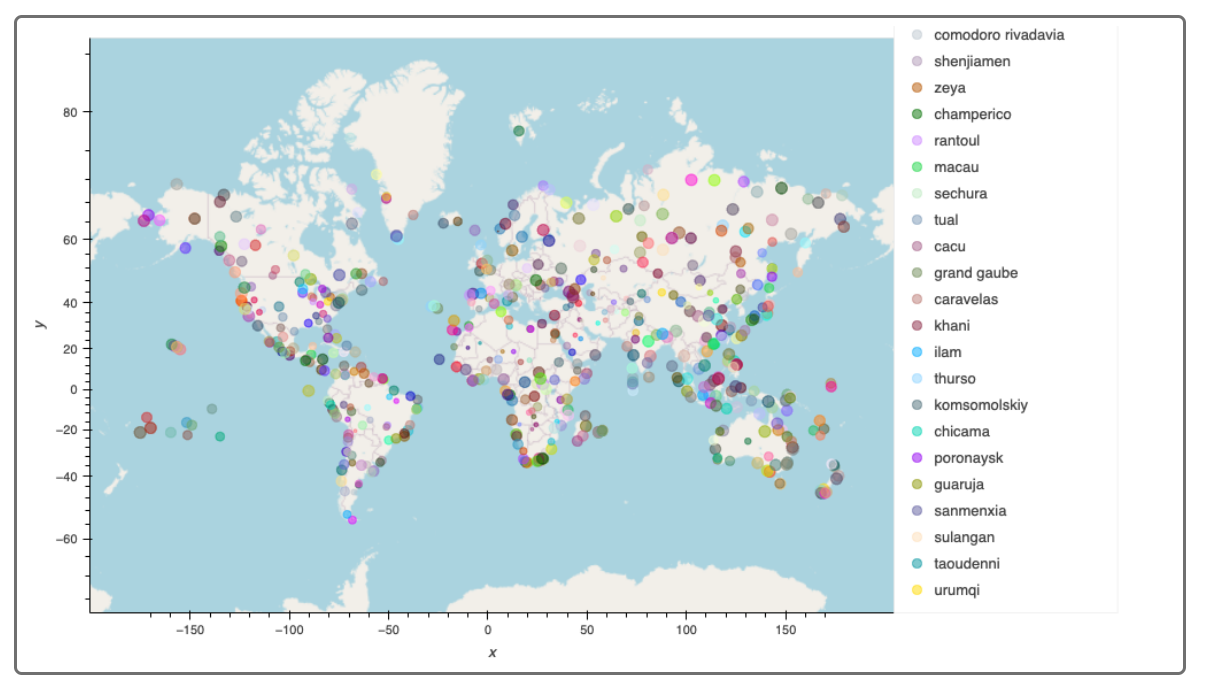Click the rantoul legend entry
The width and height of the screenshot is (1210, 679).
pos(955,140)
